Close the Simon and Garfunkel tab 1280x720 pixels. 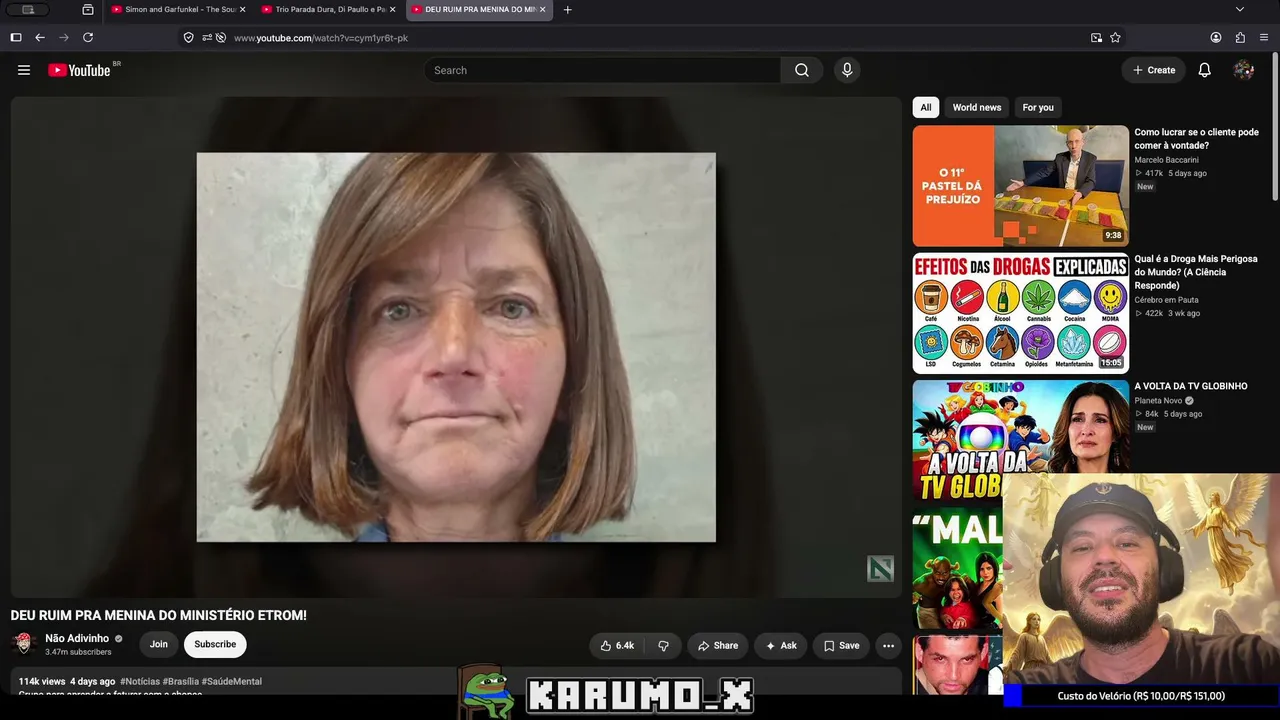pos(242,10)
